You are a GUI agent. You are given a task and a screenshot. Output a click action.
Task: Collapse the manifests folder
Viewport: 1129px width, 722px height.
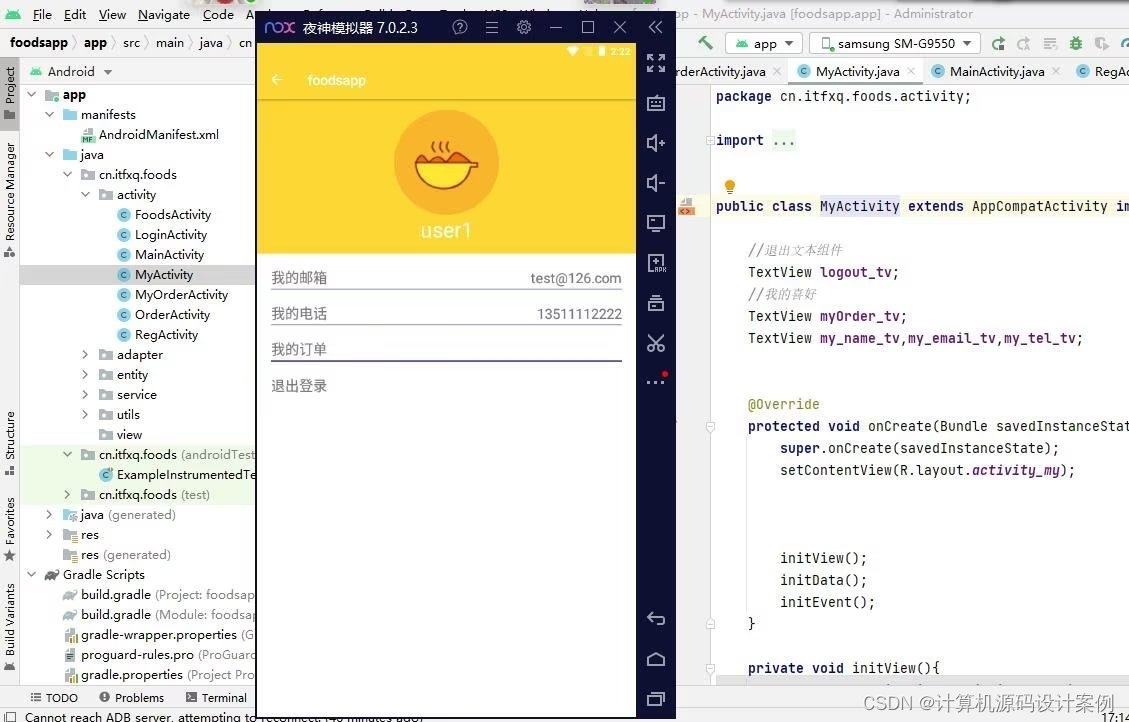pyautogui.click(x=50, y=114)
